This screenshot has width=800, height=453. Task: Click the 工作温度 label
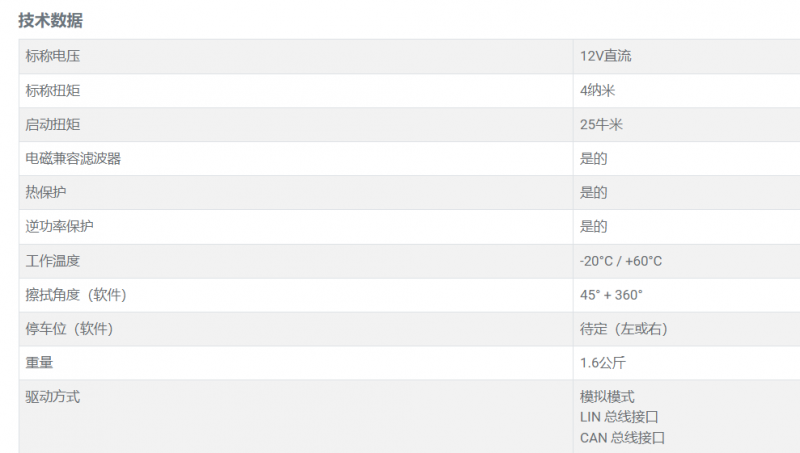pos(53,261)
